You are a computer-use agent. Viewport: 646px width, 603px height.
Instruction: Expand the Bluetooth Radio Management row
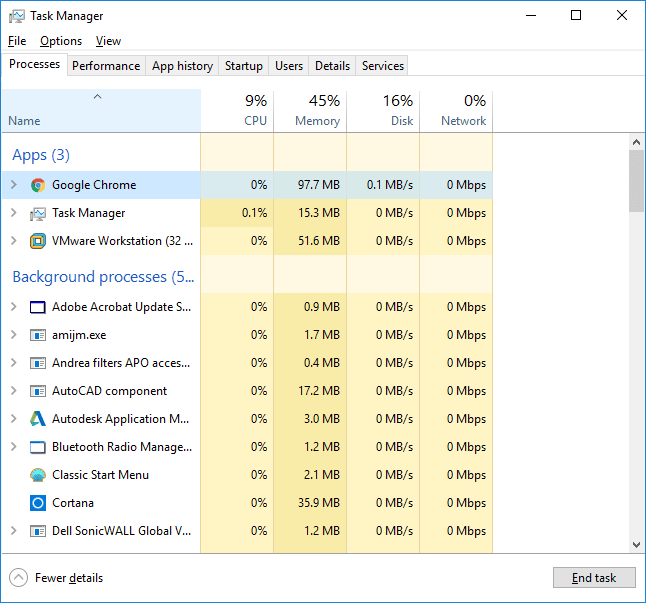(14, 446)
